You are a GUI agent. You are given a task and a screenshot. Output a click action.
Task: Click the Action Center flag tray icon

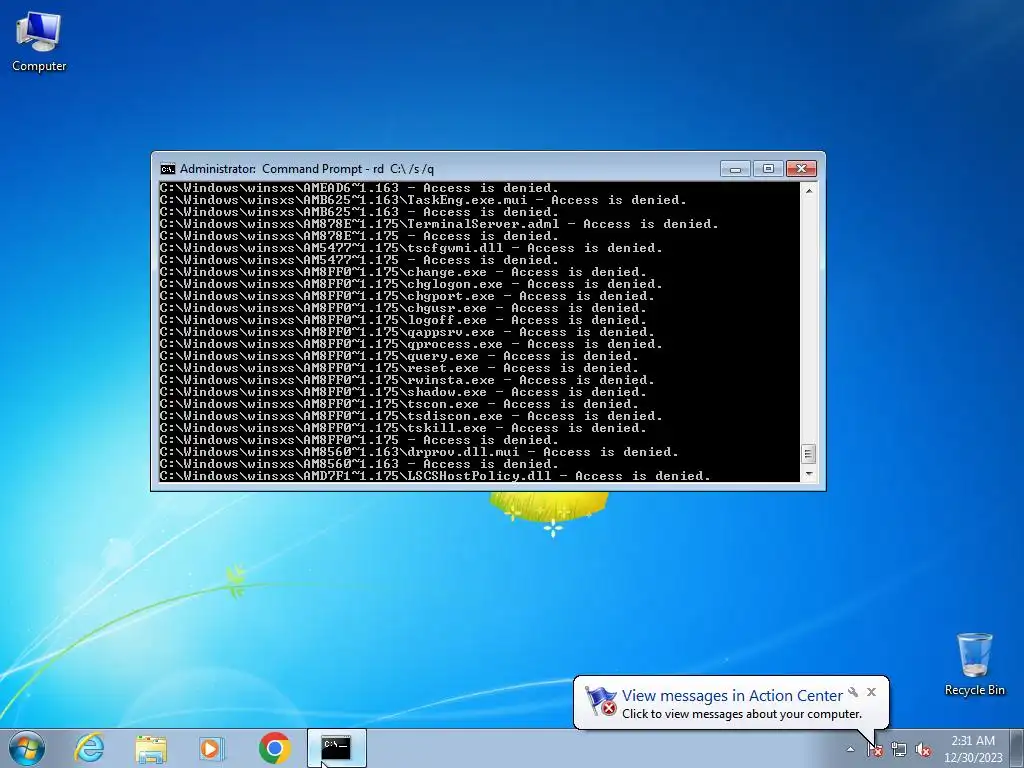pos(874,750)
